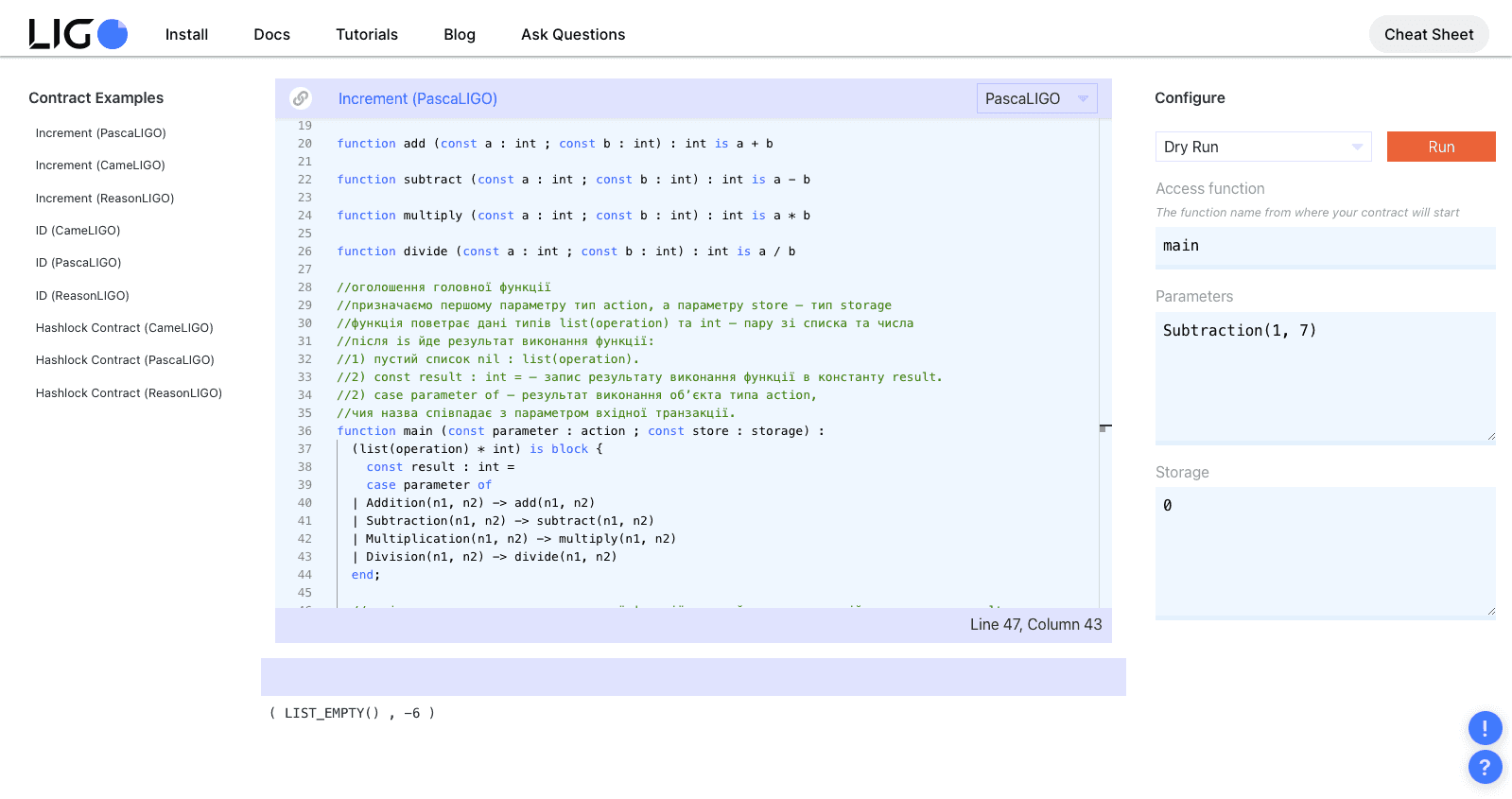Expand the Dry Run command dropdown
The image size is (1512, 799).
[x=1262, y=147]
